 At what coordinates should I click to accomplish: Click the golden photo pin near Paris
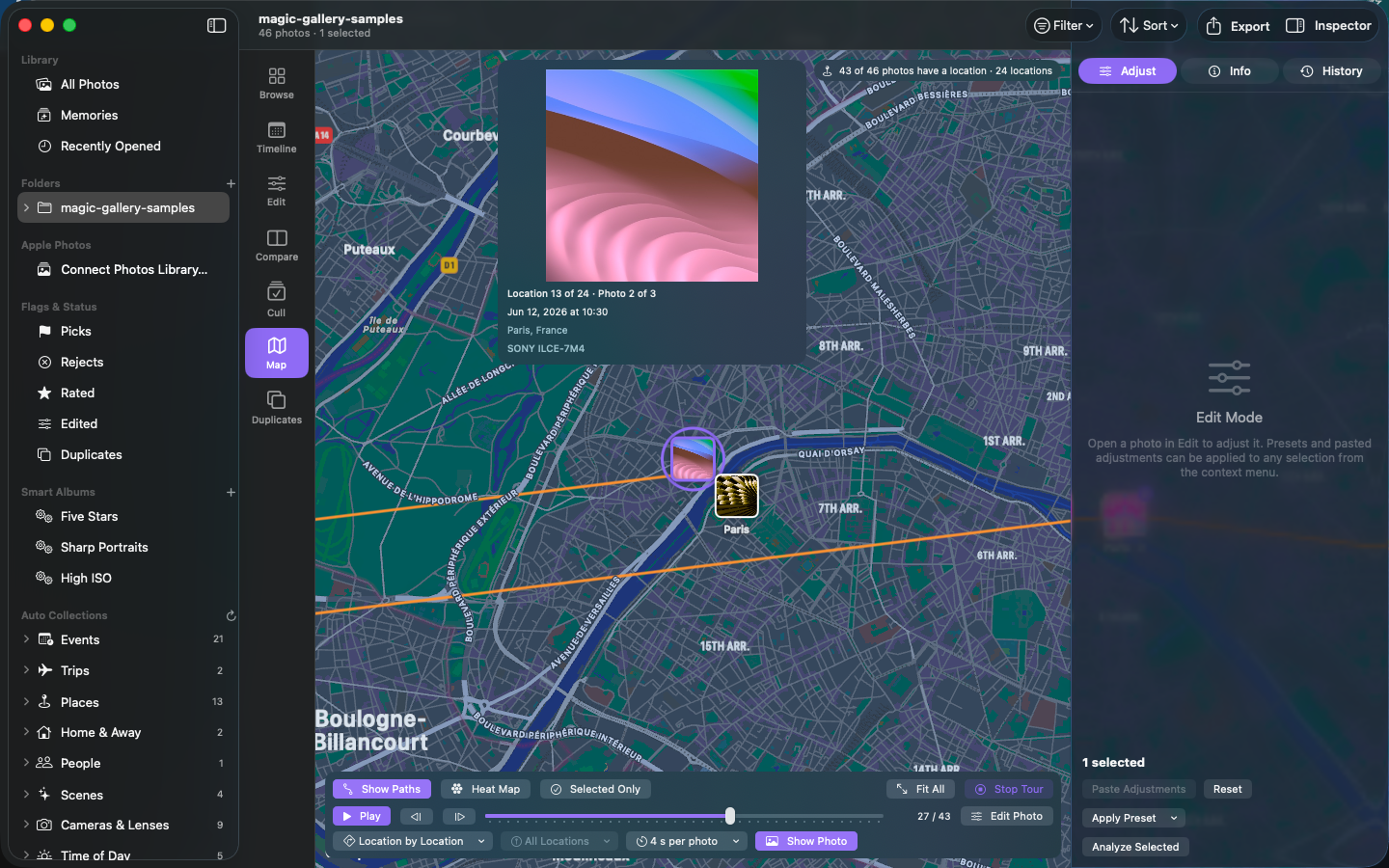coord(737,496)
